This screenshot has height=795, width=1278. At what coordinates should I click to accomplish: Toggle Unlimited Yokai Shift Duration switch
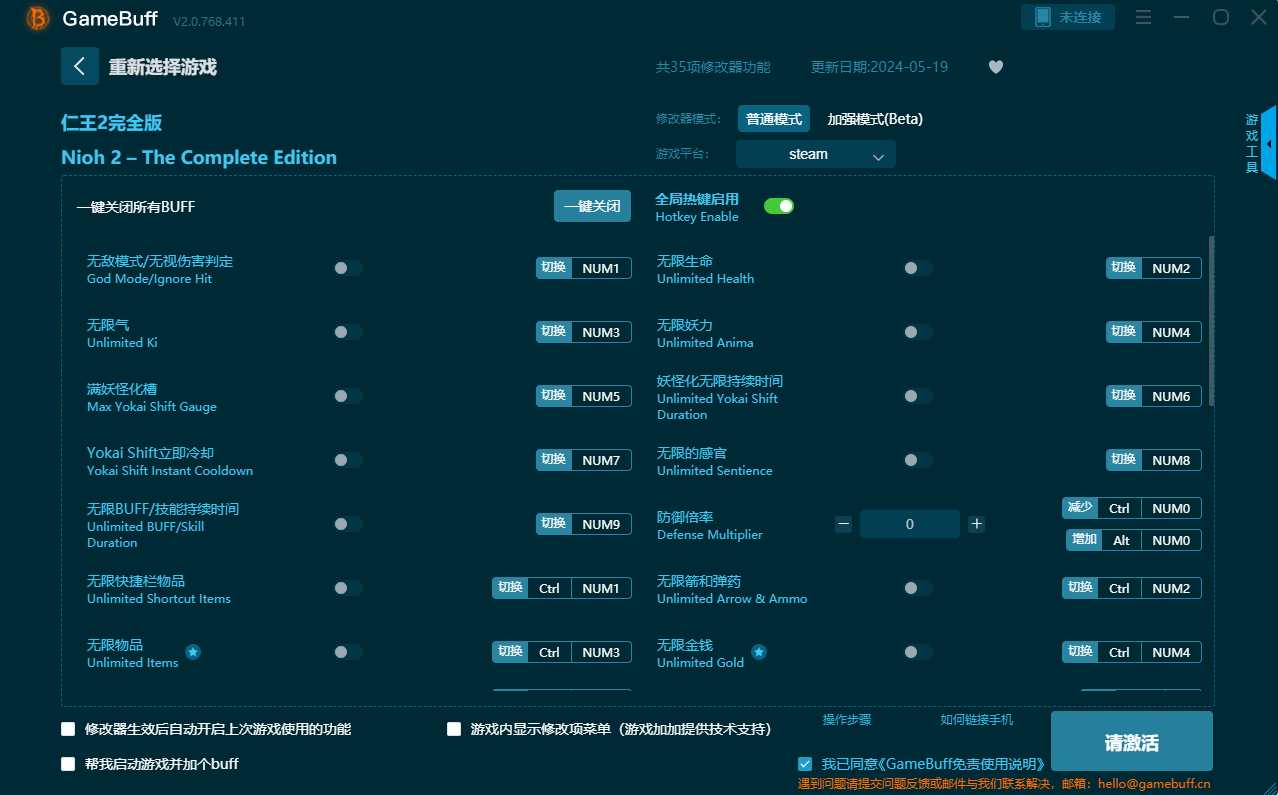tap(918, 396)
